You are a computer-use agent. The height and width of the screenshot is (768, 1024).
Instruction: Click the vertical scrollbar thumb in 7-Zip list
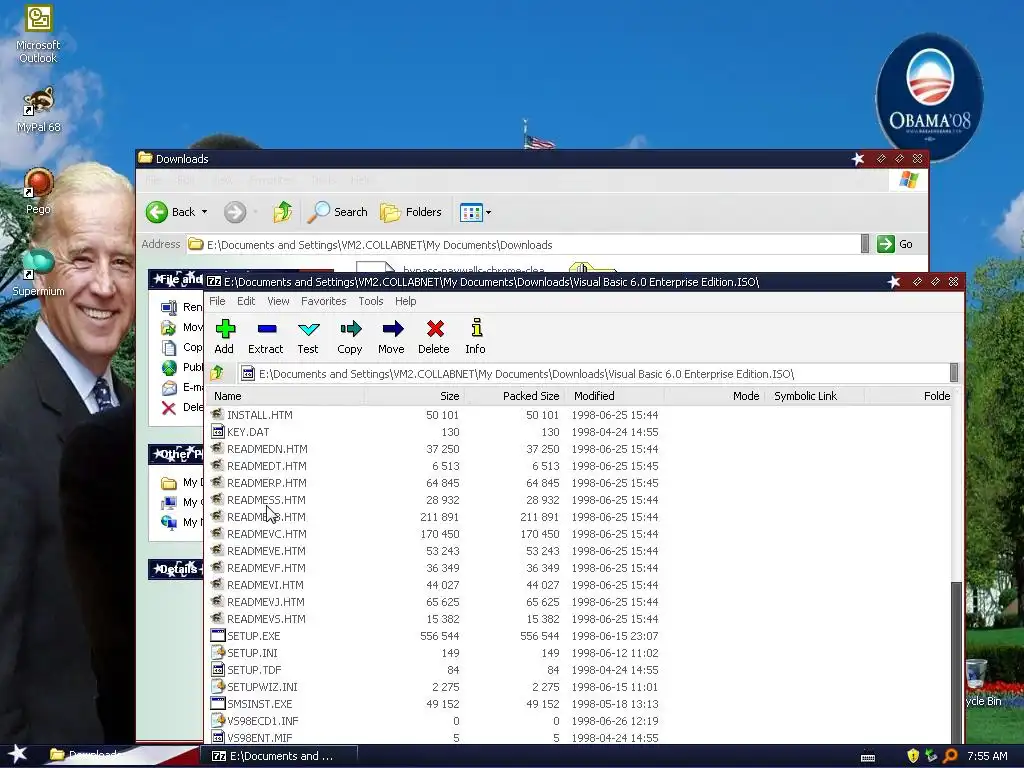956,661
